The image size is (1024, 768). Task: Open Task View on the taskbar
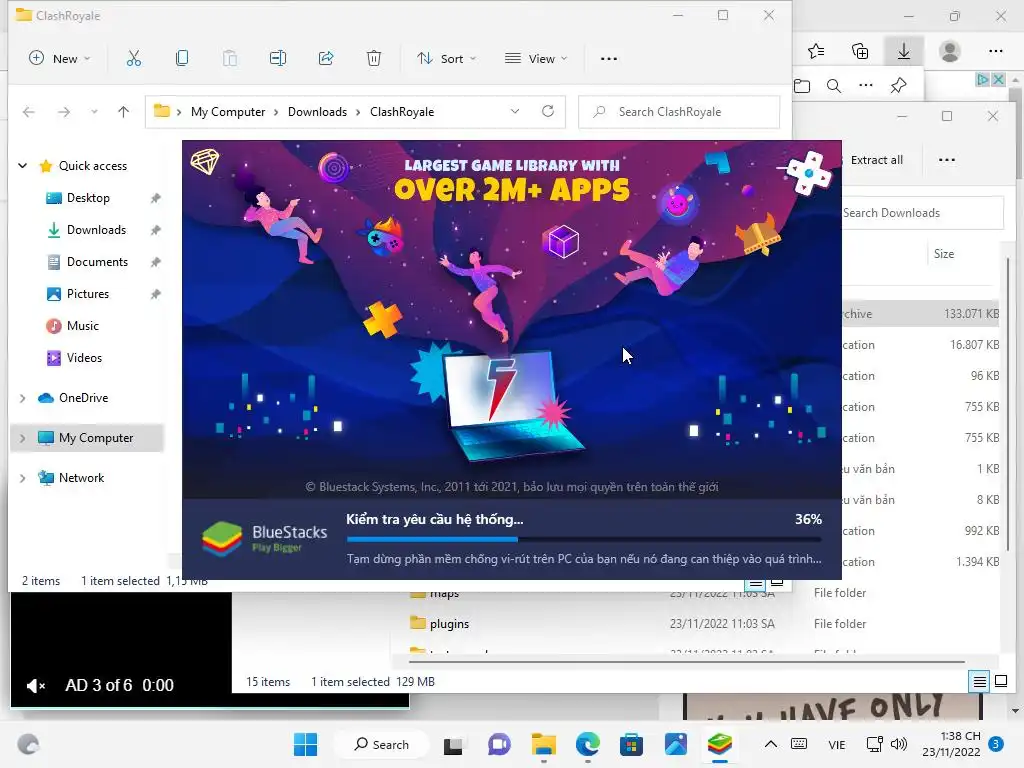point(453,745)
